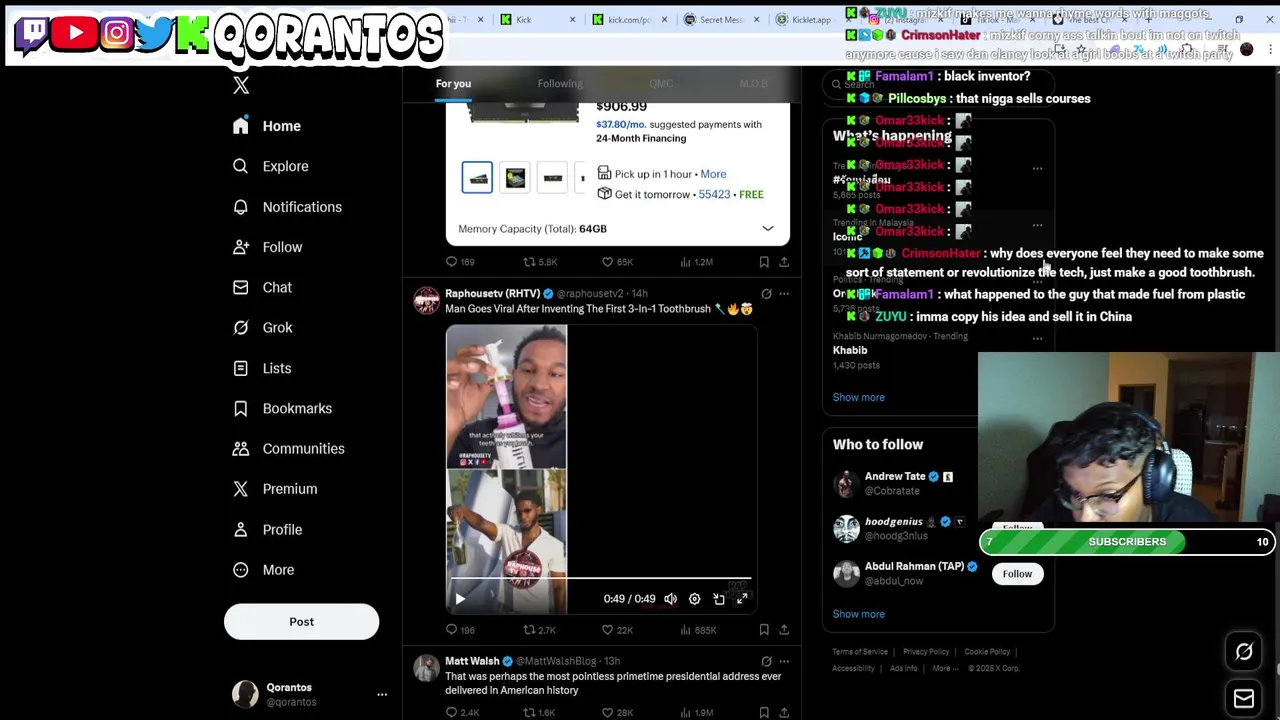
Task: View analytics of Raphousetv post 685K
Action: pos(698,630)
